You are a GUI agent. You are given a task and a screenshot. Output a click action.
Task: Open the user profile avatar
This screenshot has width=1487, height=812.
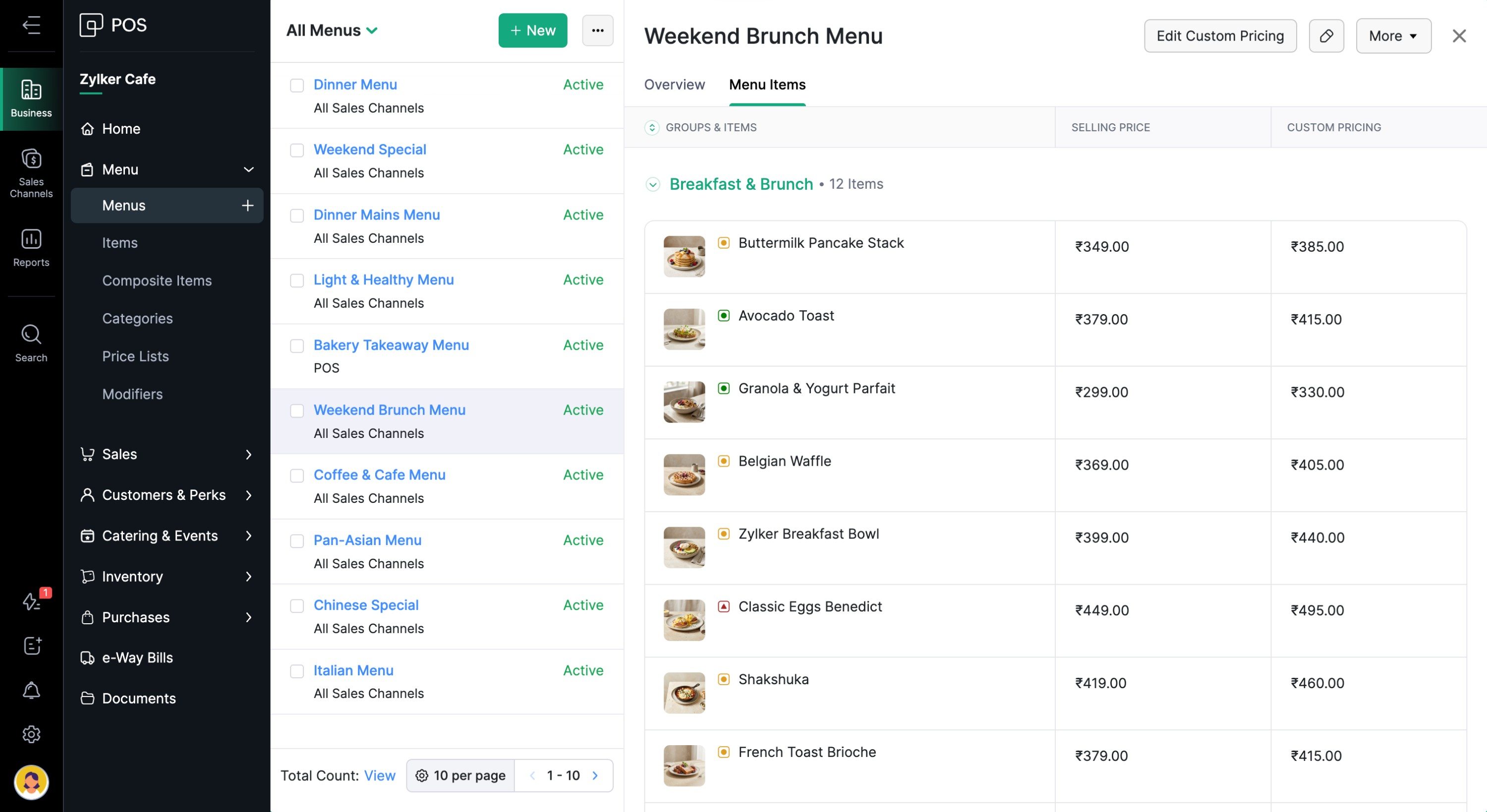click(x=31, y=782)
